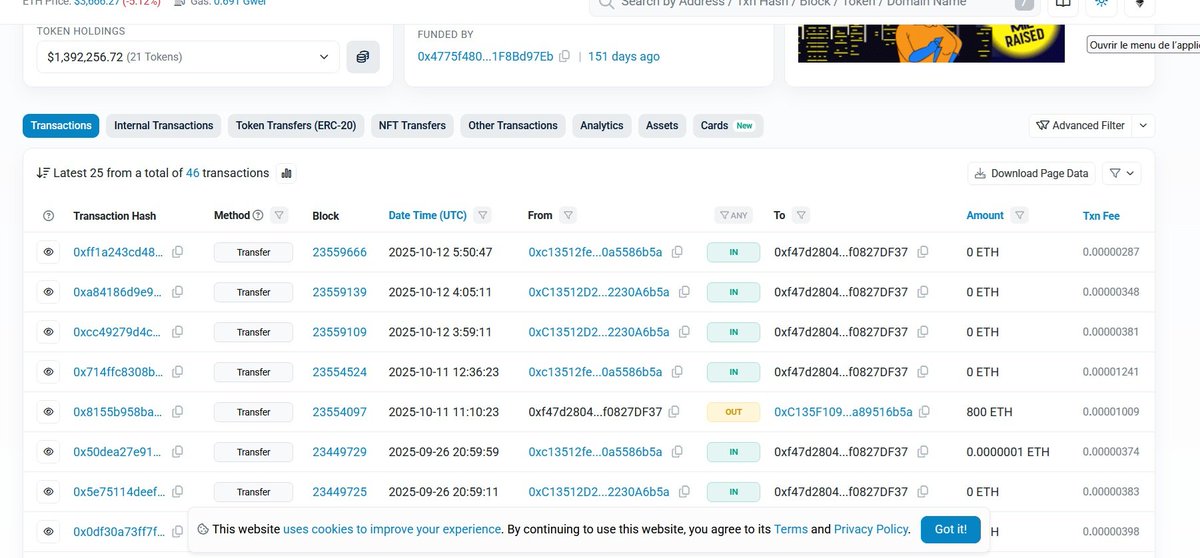The height and width of the screenshot is (558, 1200).
Task: Copy hash 0x50dea27e91 icon
Action: pos(177,452)
